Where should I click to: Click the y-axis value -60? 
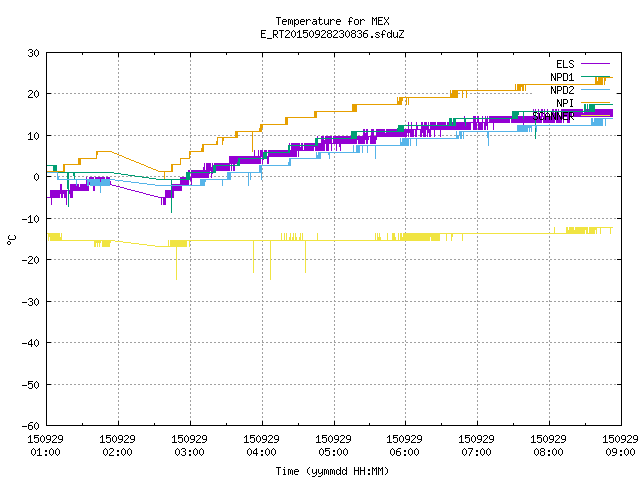tap(31, 426)
